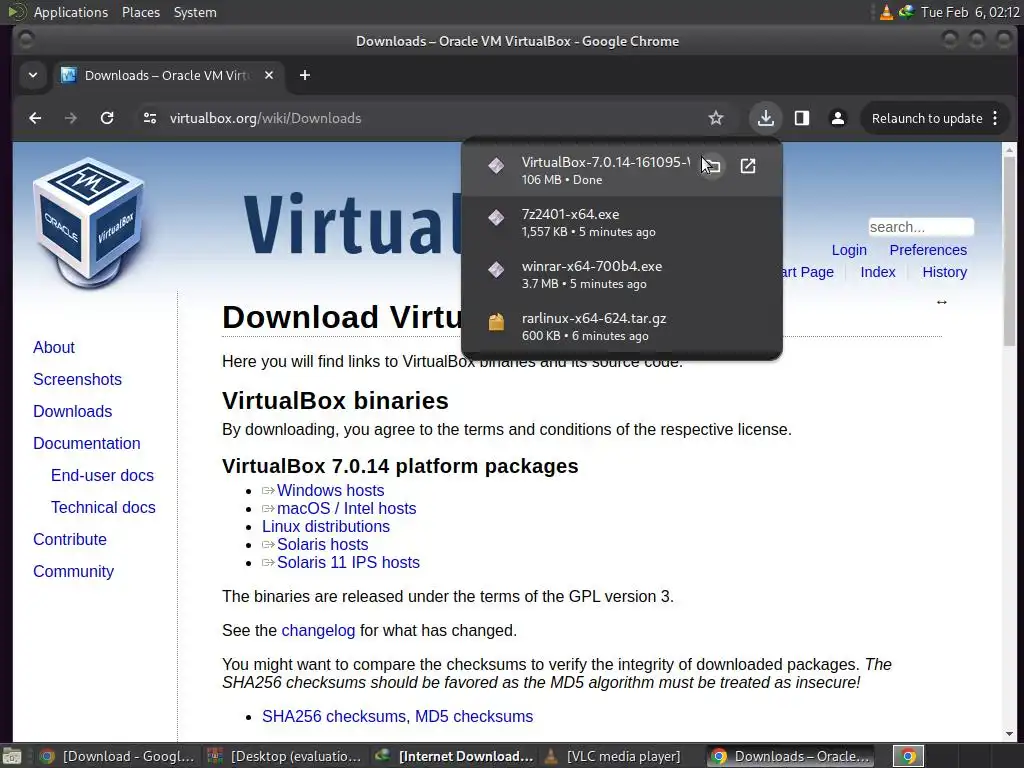Open the changelog link

pos(318,630)
